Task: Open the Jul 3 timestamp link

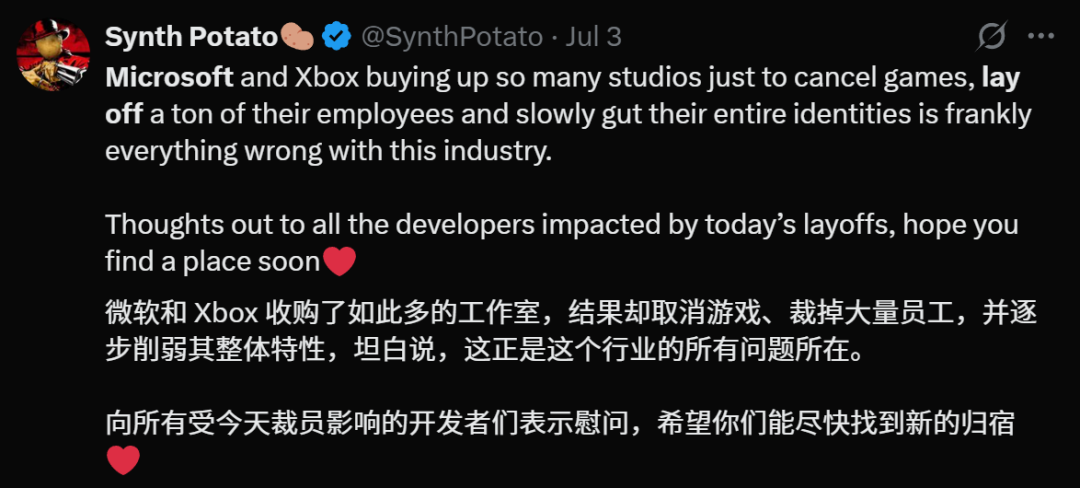Action: click(x=593, y=37)
